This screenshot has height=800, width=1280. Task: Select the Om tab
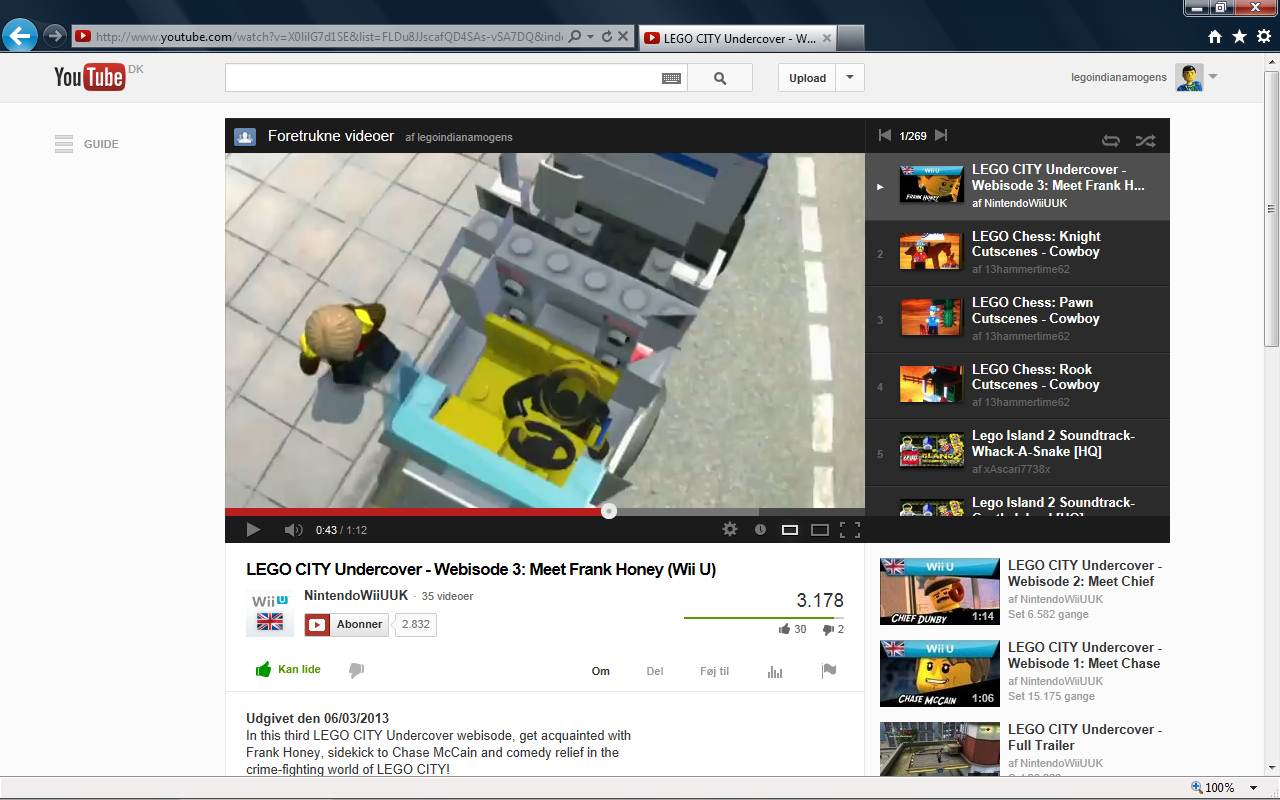click(x=601, y=671)
